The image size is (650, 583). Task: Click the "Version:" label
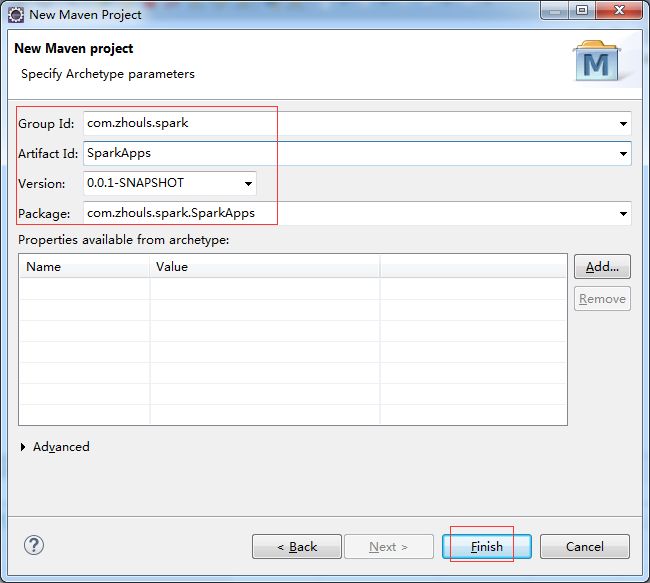tap(41, 184)
